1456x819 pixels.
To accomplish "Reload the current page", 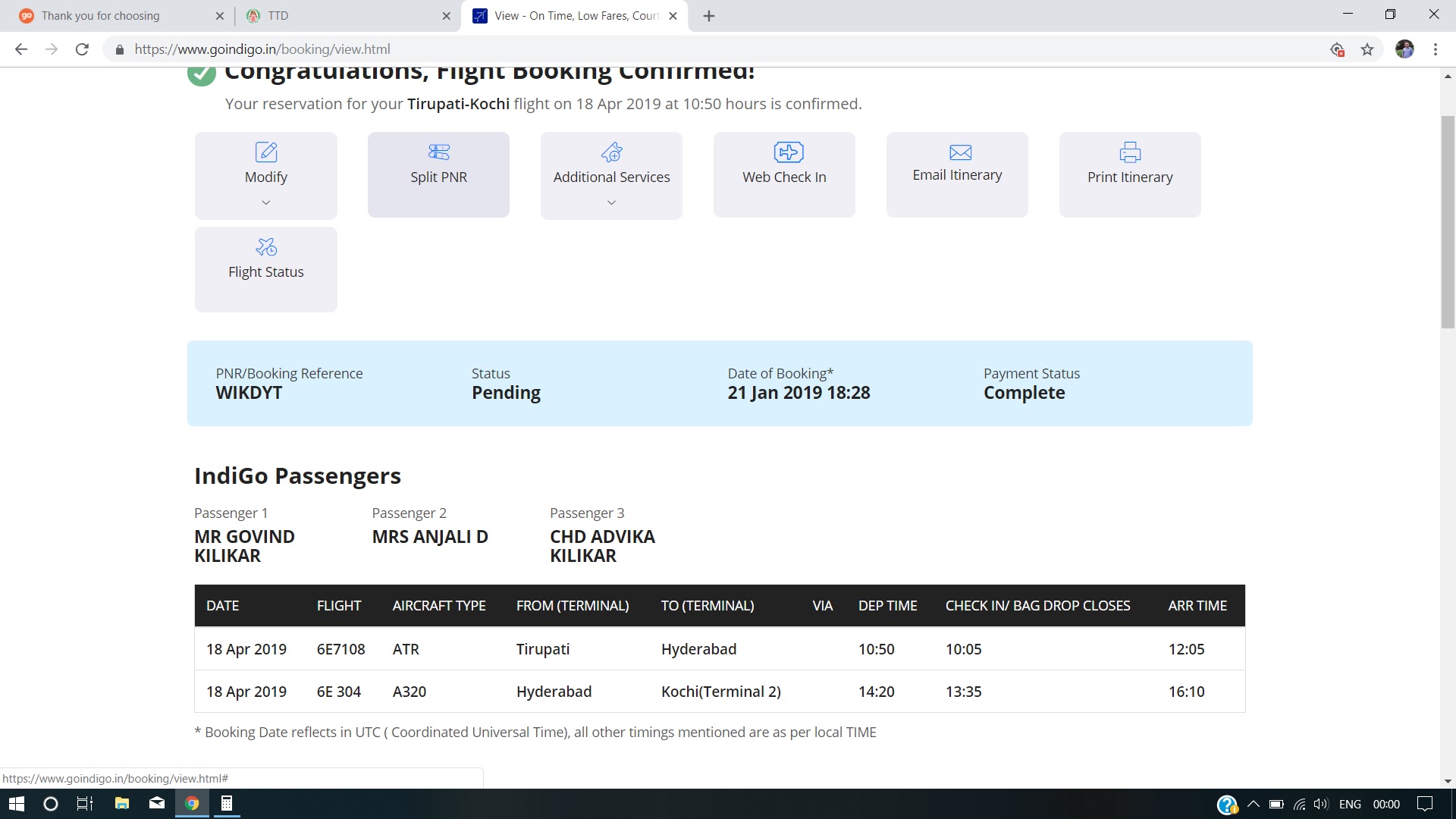I will (x=82, y=49).
